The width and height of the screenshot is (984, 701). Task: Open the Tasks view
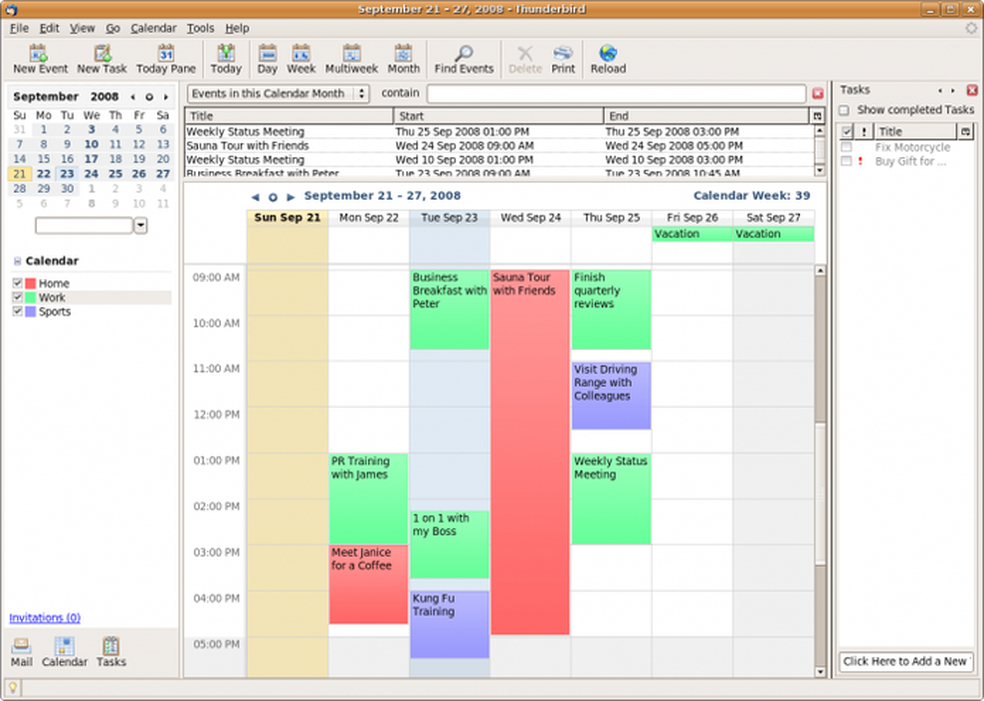[x=110, y=652]
